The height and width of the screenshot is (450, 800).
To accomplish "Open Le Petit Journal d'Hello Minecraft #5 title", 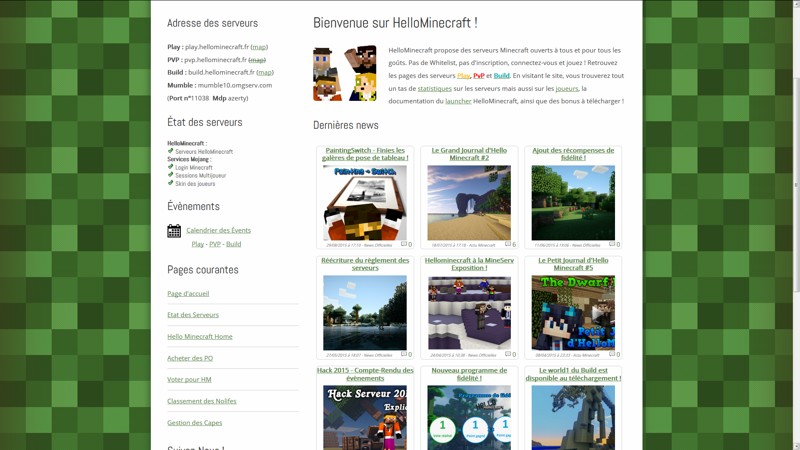I will coord(573,264).
